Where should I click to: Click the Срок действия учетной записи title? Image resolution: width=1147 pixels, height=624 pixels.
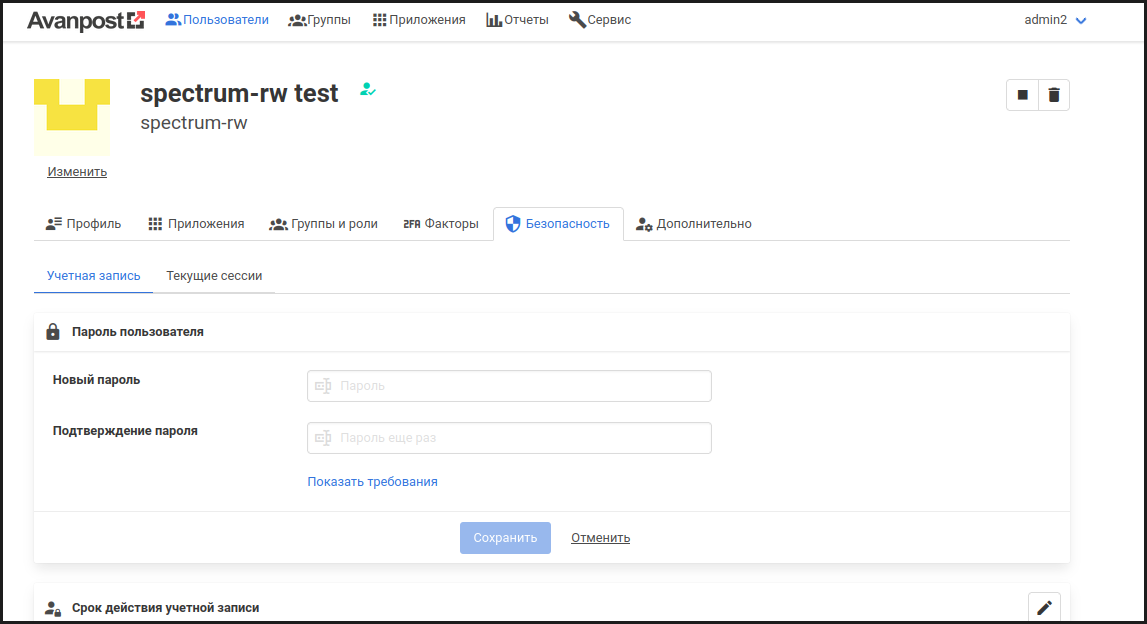click(165, 608)
